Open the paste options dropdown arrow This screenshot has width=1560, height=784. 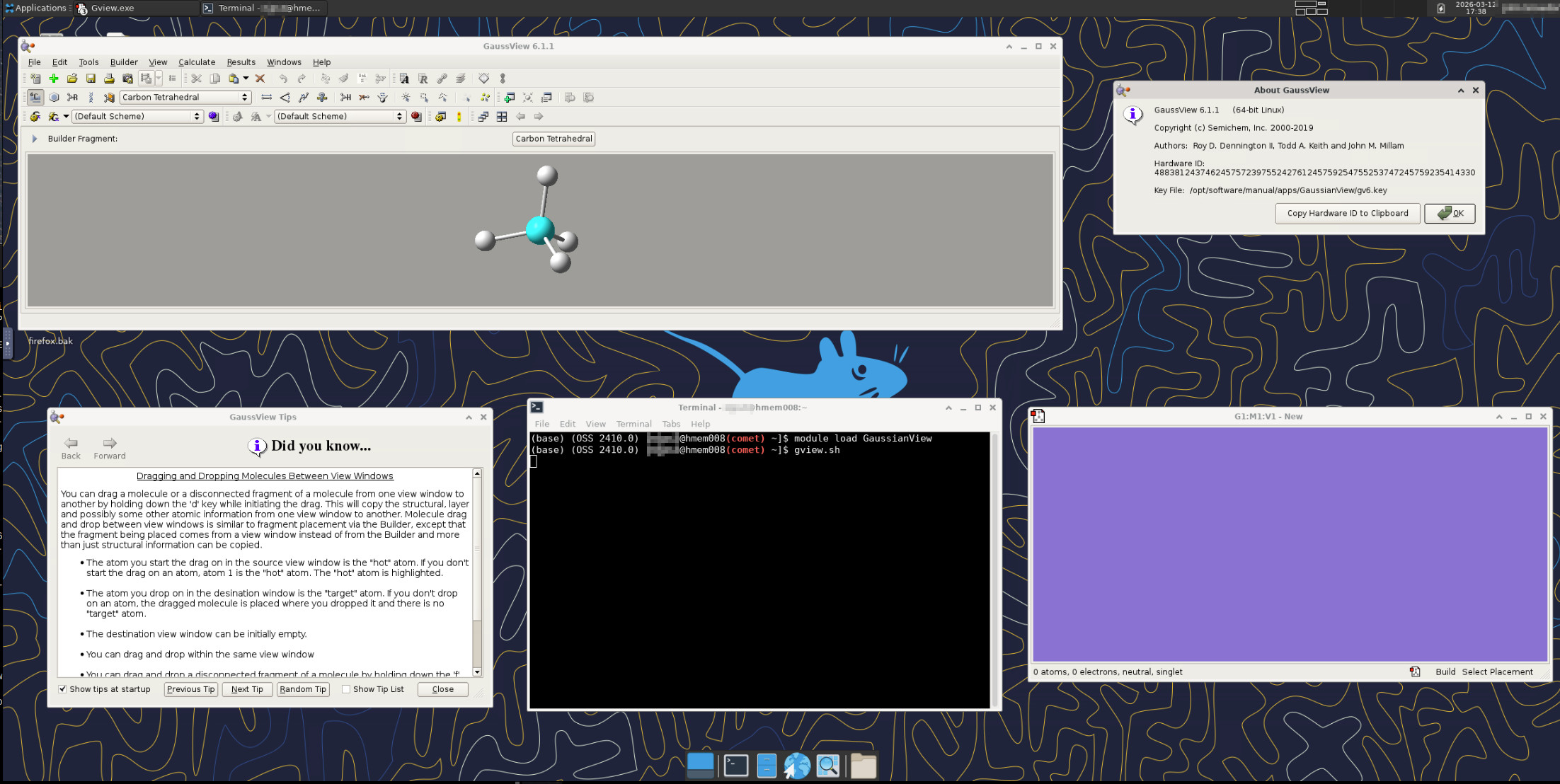246,79
